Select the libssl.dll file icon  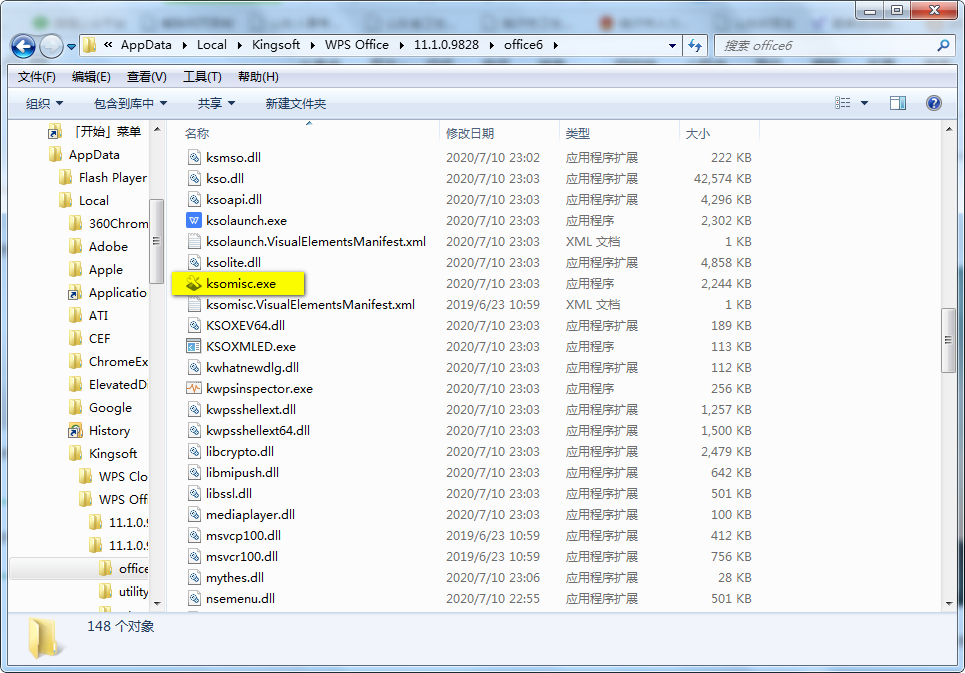[x=194, y=493]
